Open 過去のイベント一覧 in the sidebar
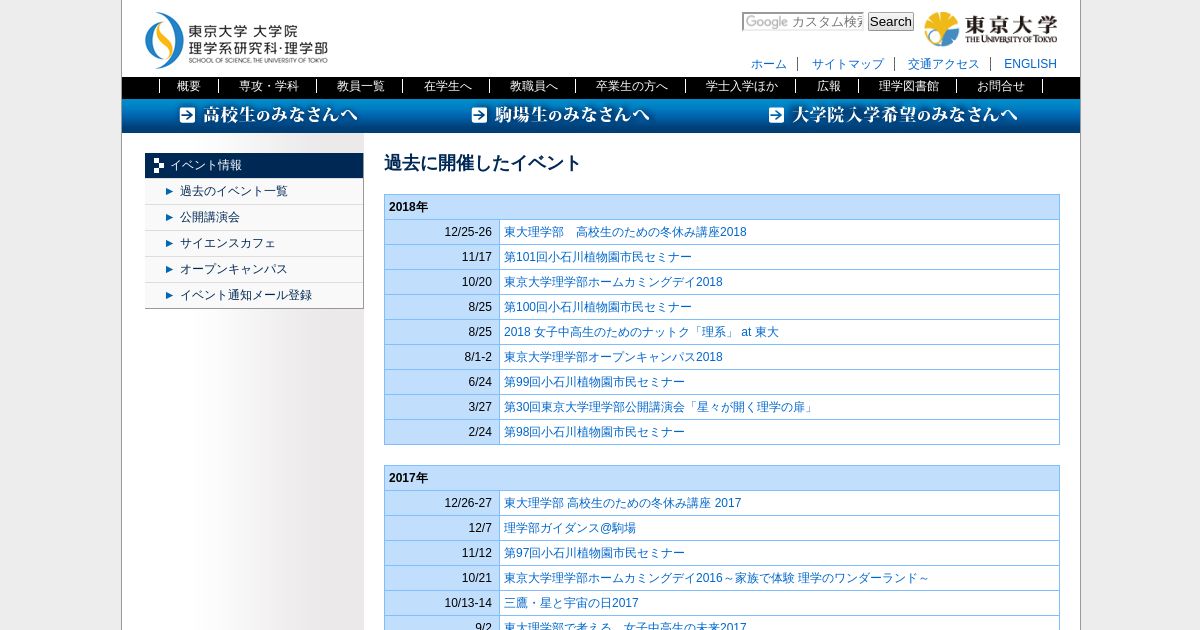1200x630 pixels. (x=234, y=191)
